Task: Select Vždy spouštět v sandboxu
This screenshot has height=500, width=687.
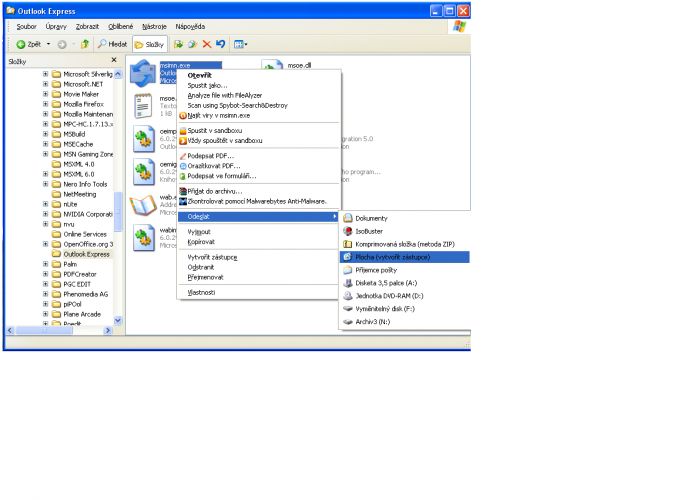Action: click(259, 141)
